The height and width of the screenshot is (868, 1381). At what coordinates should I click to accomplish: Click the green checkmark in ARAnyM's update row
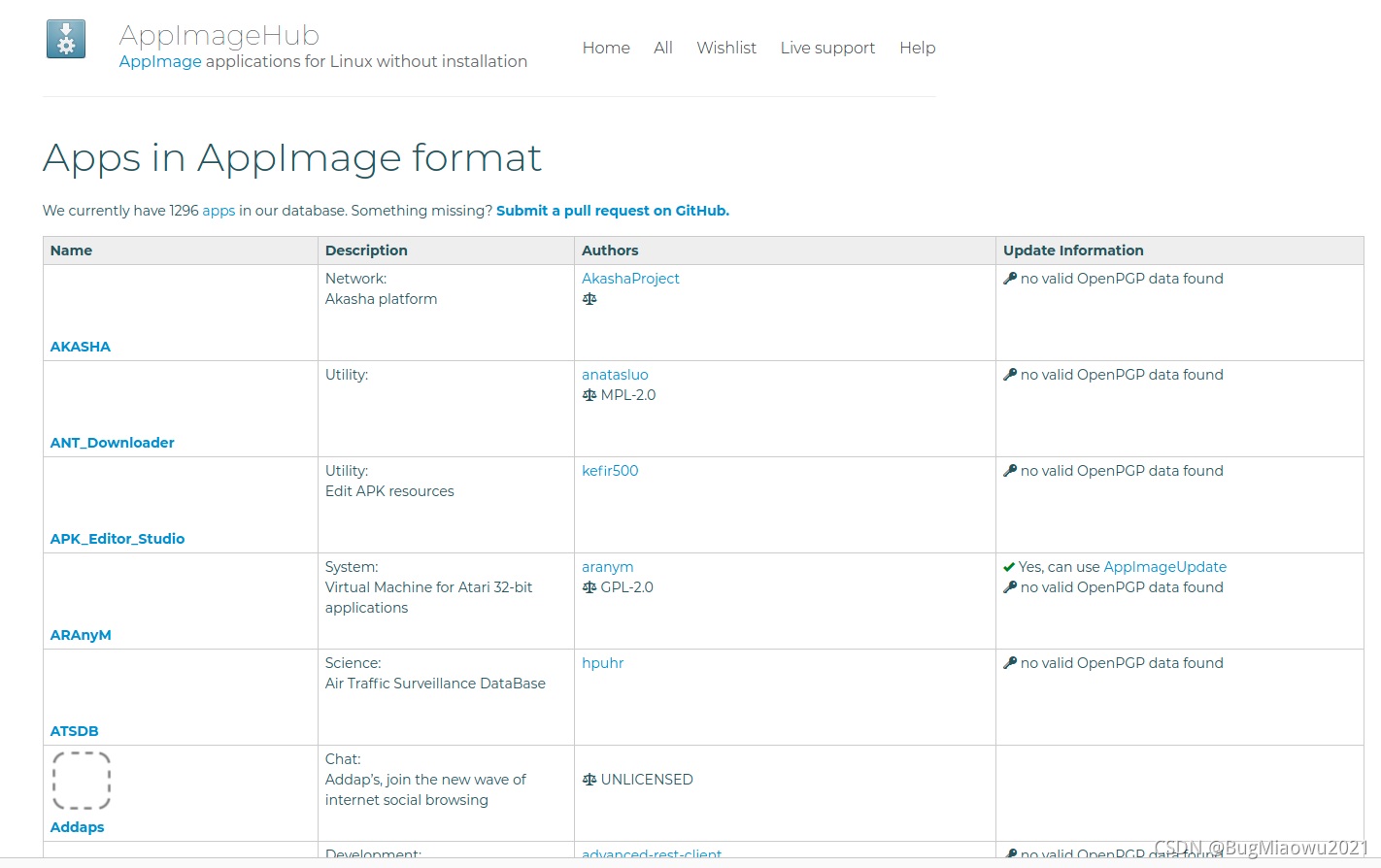pyautogui.click(x=1010, y=566)
